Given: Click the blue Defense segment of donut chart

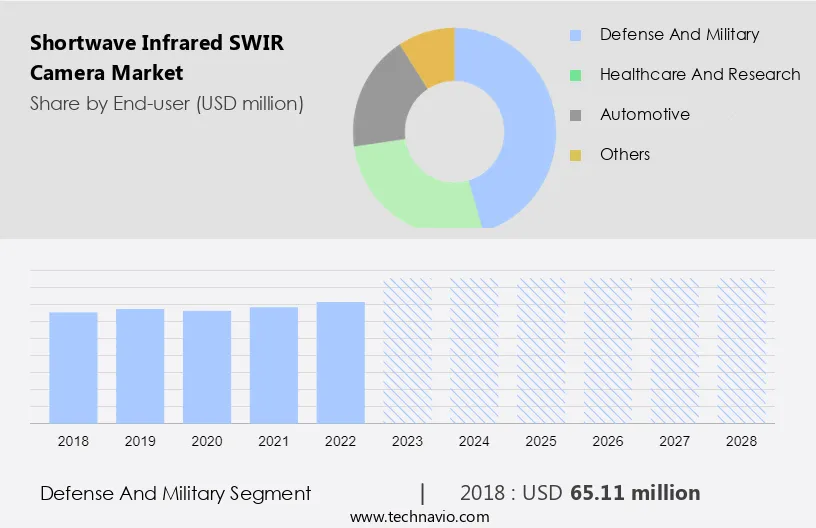Looking at the screenshot, I should [525, 120].
